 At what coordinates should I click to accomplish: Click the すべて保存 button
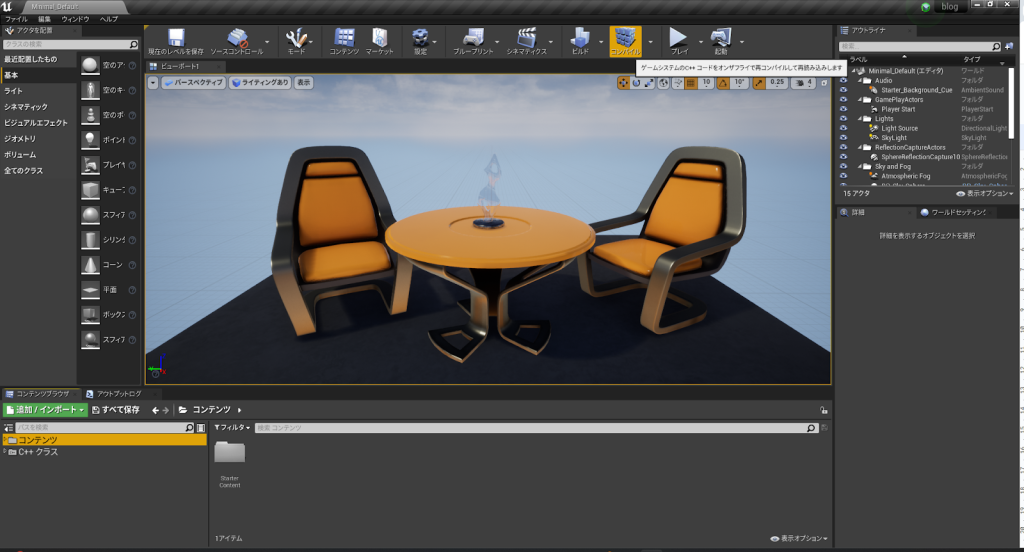coord(115,410)
